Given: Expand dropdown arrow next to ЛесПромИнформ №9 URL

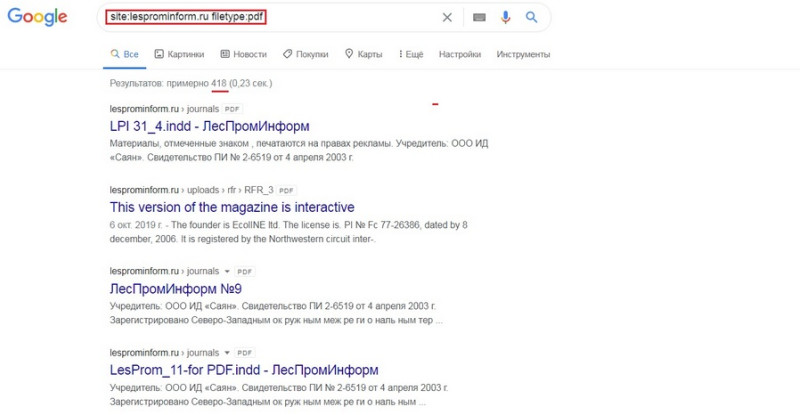Looking at the screenshot, I should click(227, 272).
